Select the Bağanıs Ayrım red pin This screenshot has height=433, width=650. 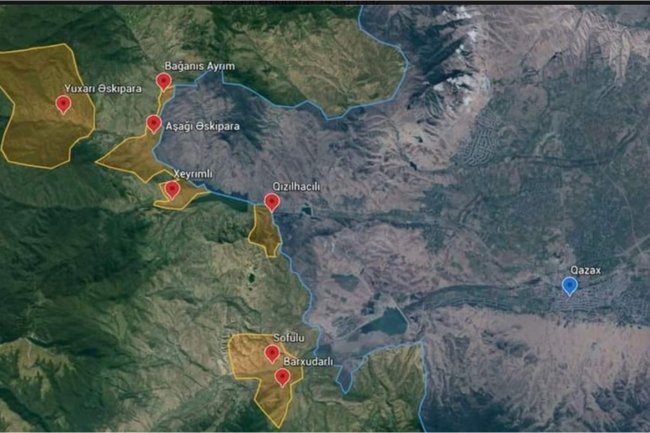click(x=164, y=81)
